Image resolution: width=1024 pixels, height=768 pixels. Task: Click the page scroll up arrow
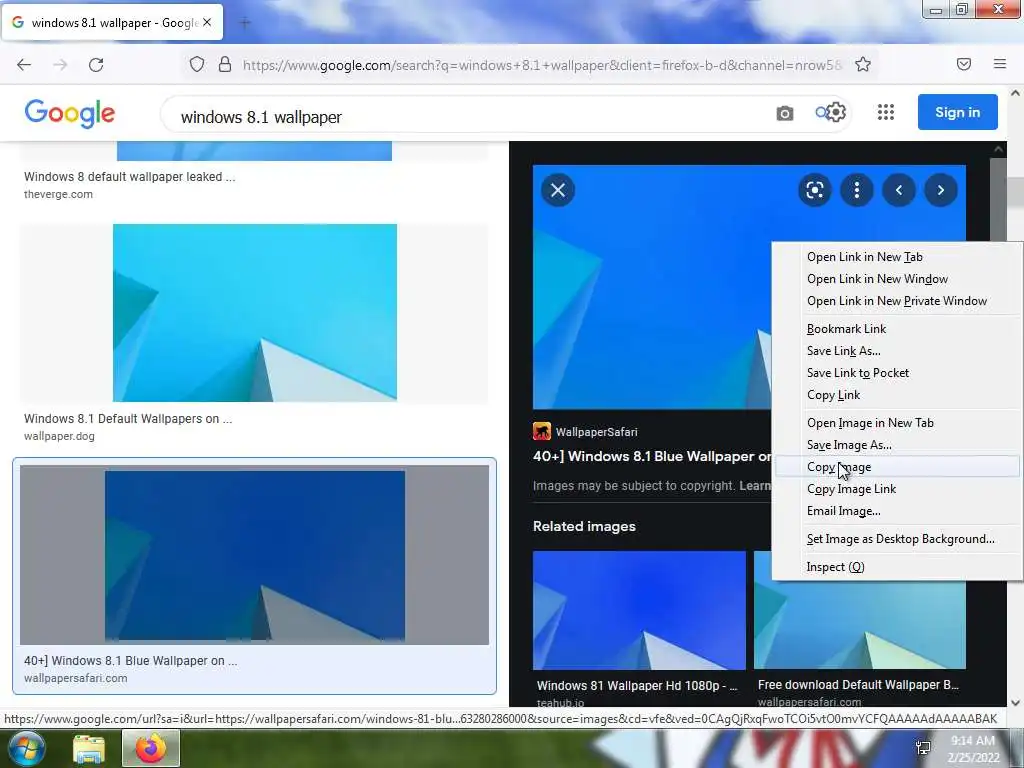pos(1015,93)
